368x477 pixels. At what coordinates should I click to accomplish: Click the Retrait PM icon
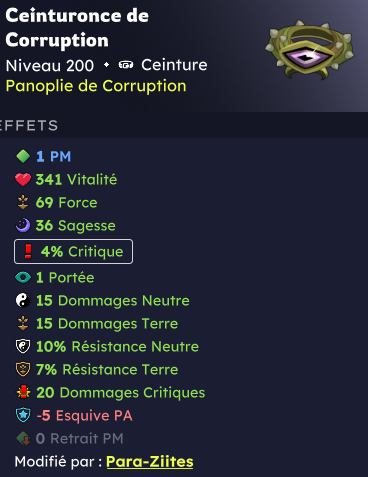23,438
